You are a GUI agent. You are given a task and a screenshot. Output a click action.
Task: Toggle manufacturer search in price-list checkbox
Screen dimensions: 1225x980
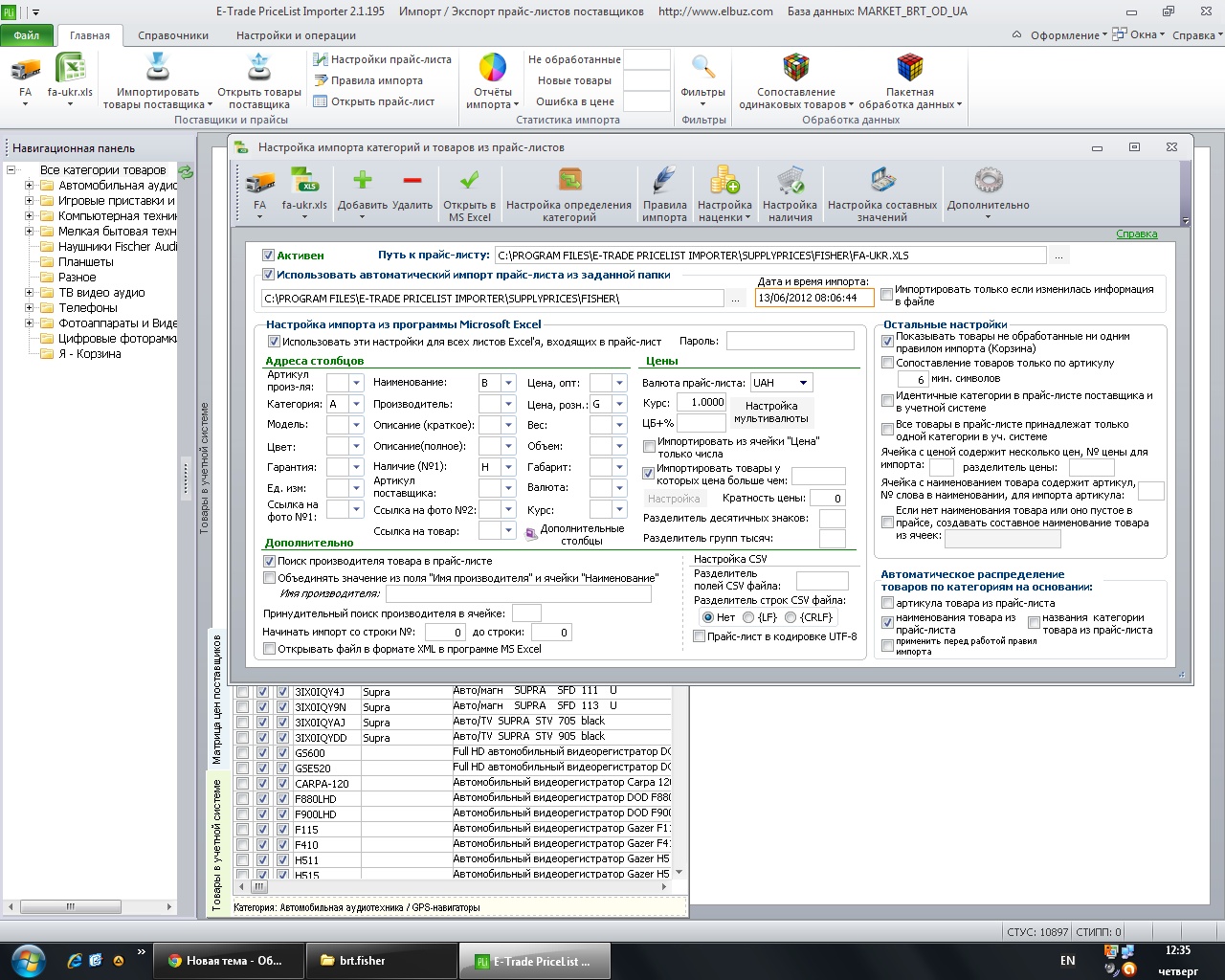click(269, 562)
